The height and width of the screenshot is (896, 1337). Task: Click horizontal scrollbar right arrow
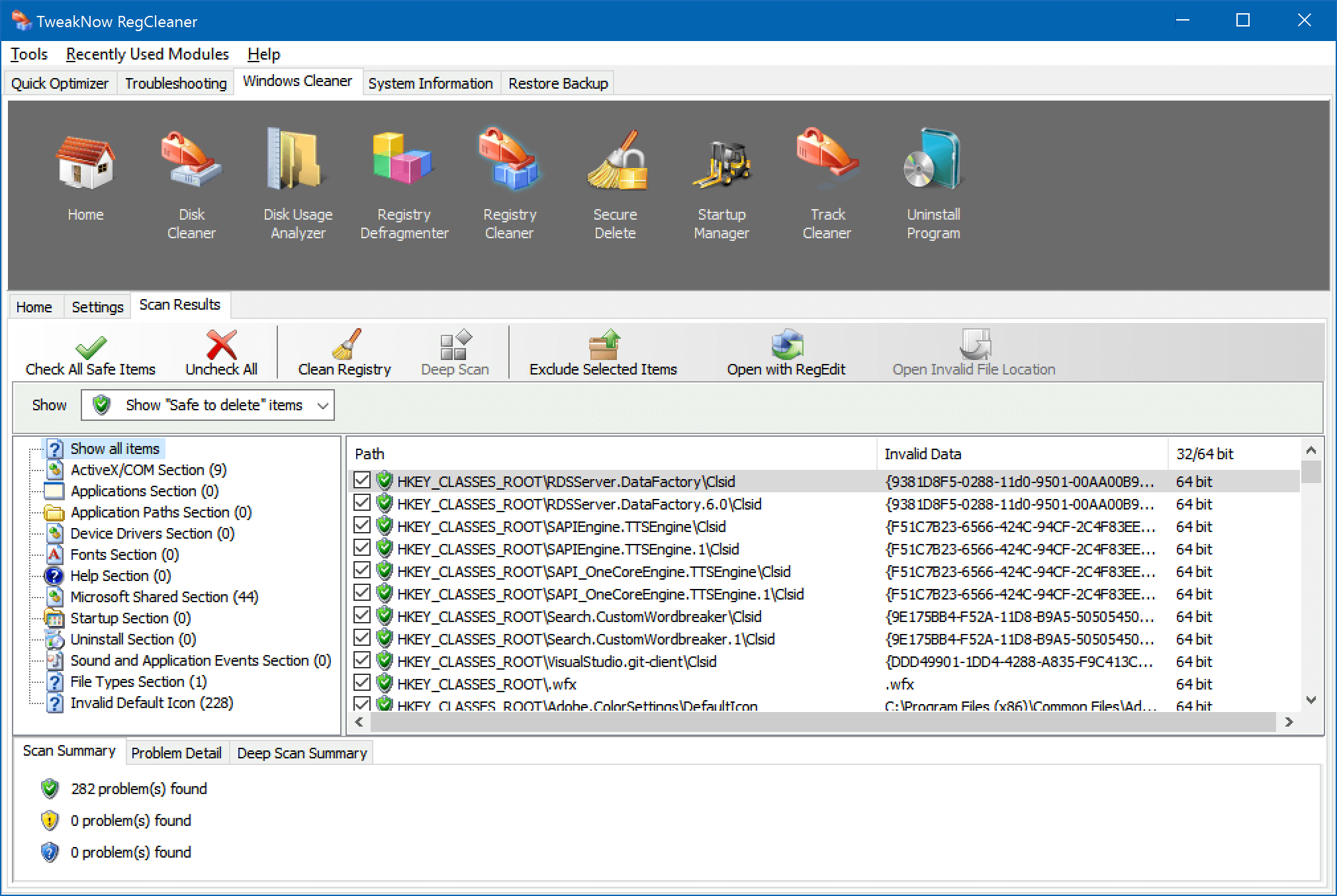[x=1289, y=722]
